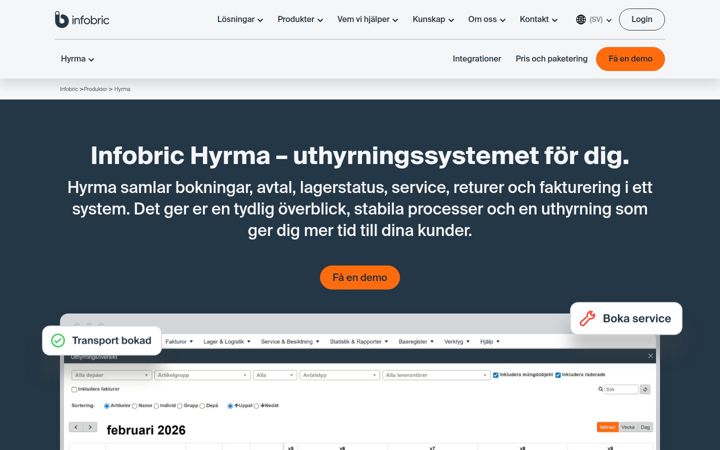Open the Vem vi hjälper dropdown
The image size is (720, 450).
pos(367,19)
